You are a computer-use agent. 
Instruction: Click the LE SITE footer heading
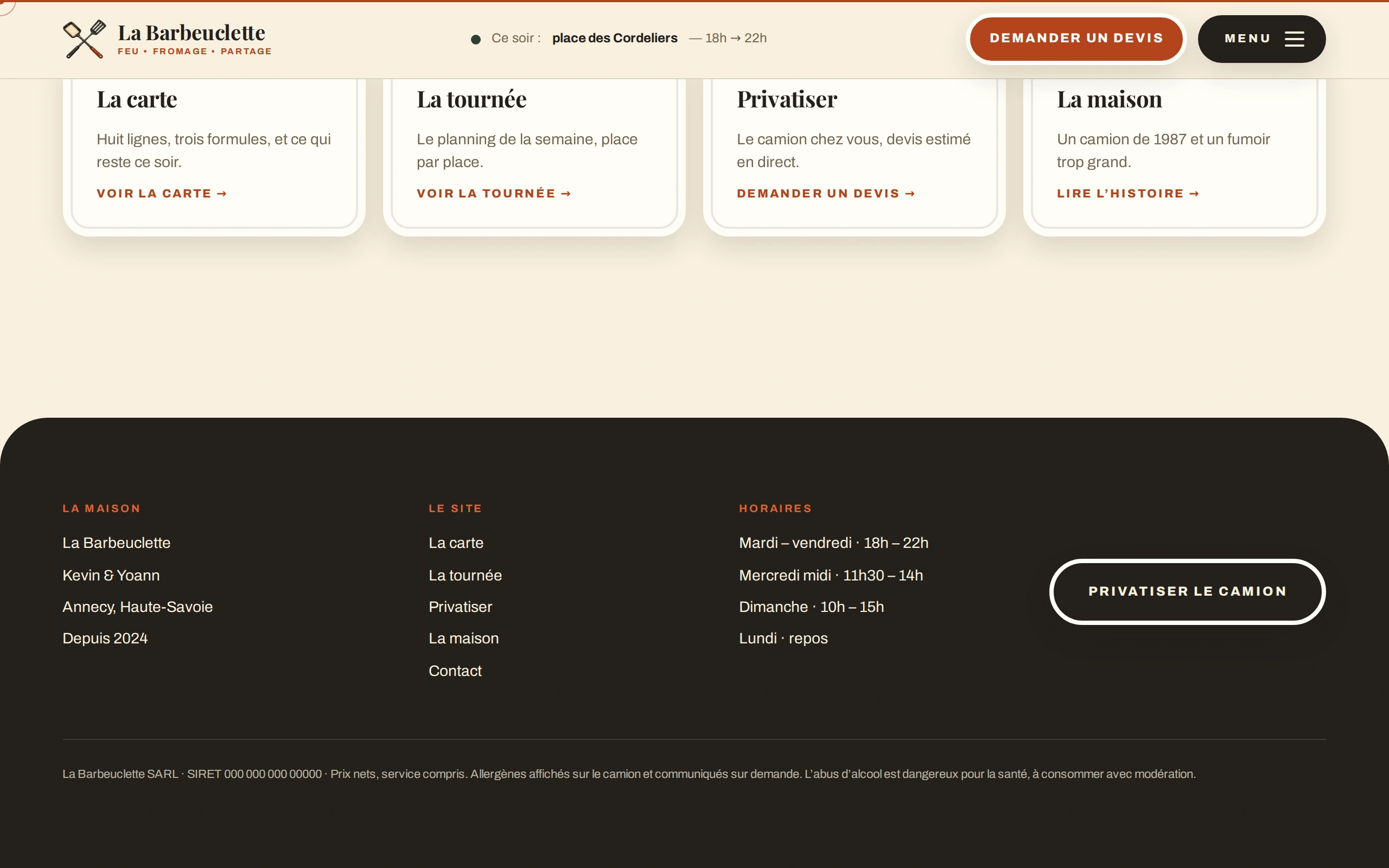[x=455, y=508]
